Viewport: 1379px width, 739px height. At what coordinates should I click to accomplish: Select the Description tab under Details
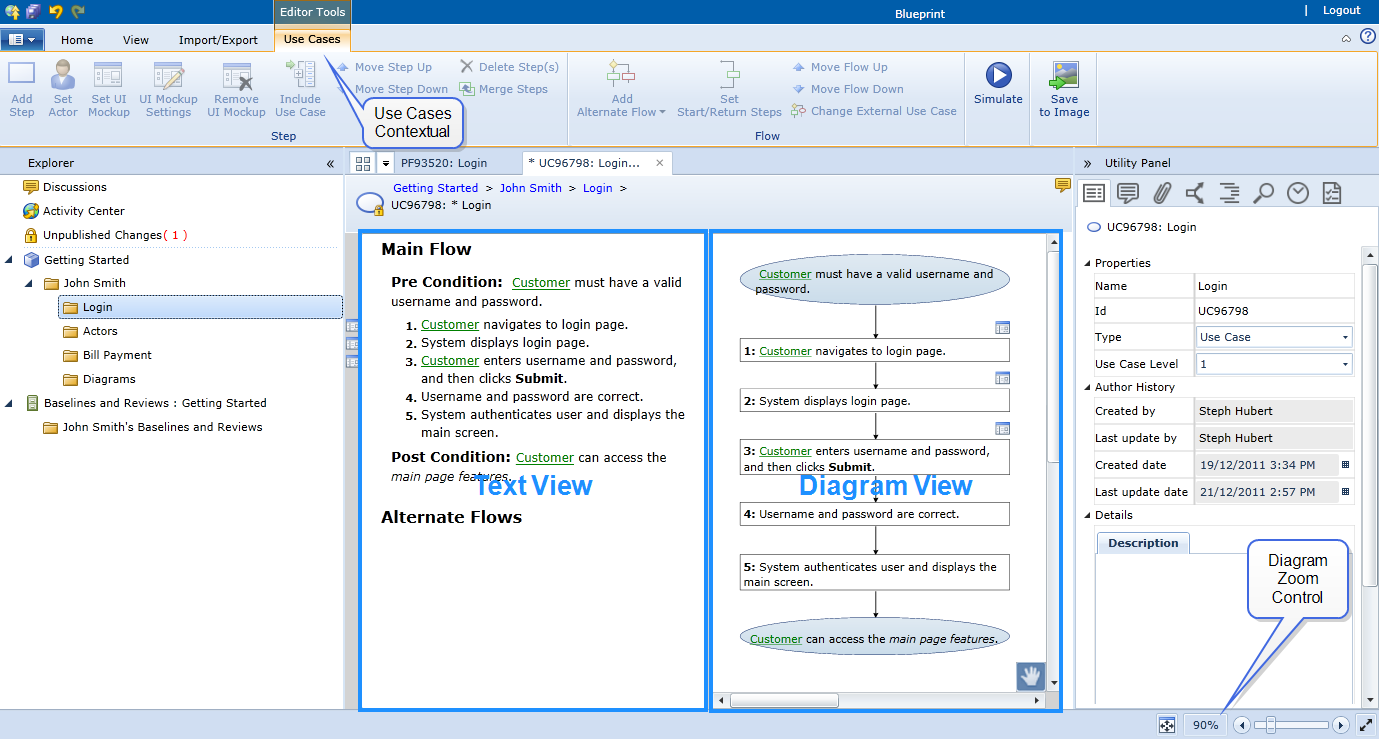coord(1143,543)
